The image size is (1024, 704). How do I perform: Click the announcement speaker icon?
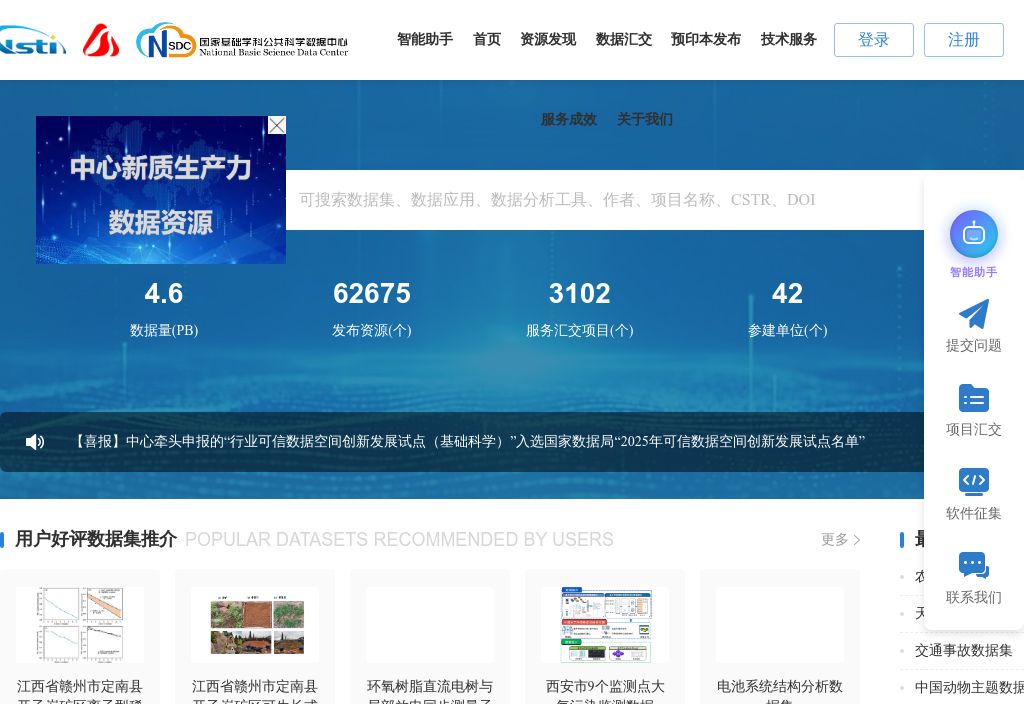[35, 442]
